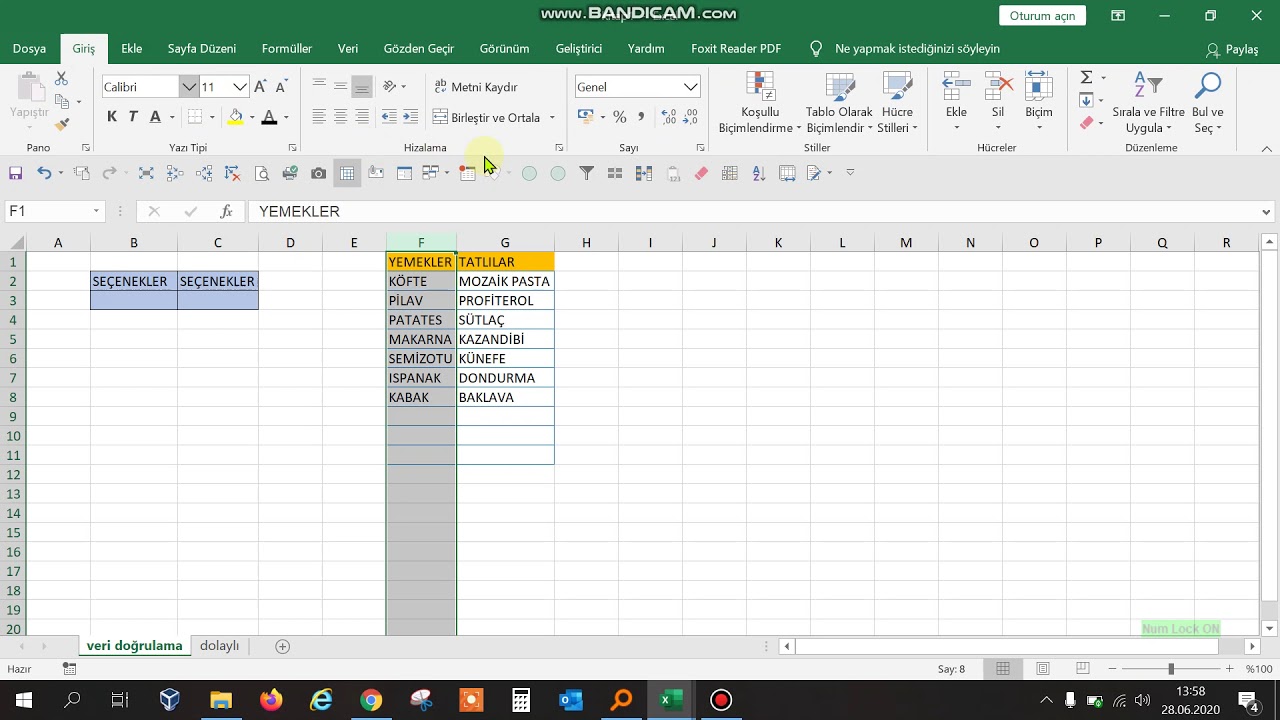Image resolution: width=1280 pixels, height=720 pixels.
Task: Toggle center horizontal alignment
Action: pos(340,117)
